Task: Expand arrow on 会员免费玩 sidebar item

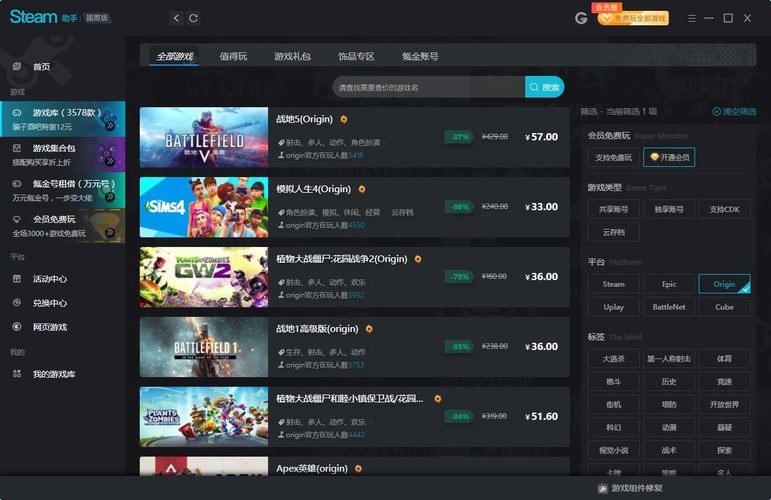Action: click(110, 232)
